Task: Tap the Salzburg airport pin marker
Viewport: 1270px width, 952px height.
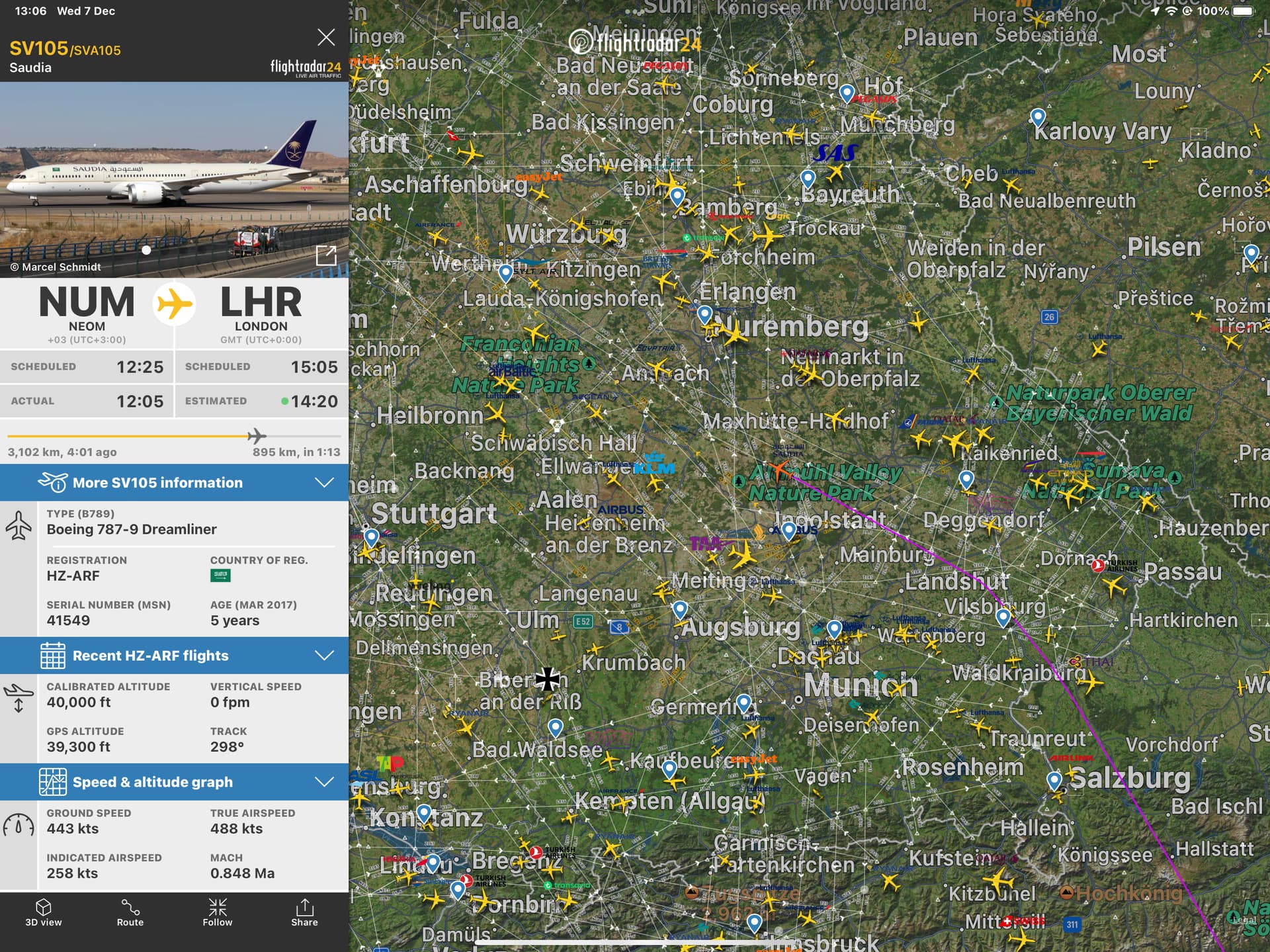Action: point(1054,781)
